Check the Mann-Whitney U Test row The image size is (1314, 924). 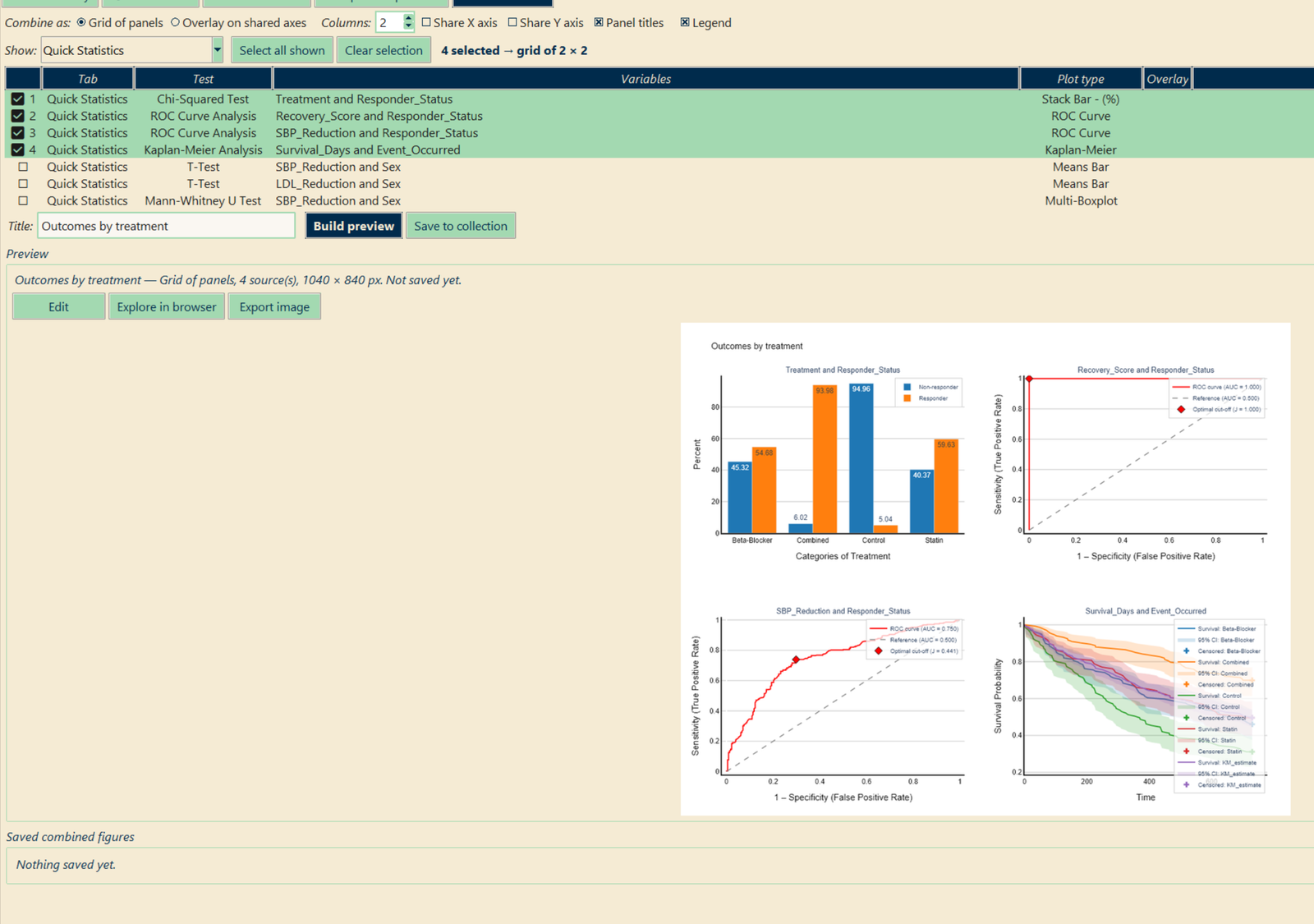[x=23, y=200]
